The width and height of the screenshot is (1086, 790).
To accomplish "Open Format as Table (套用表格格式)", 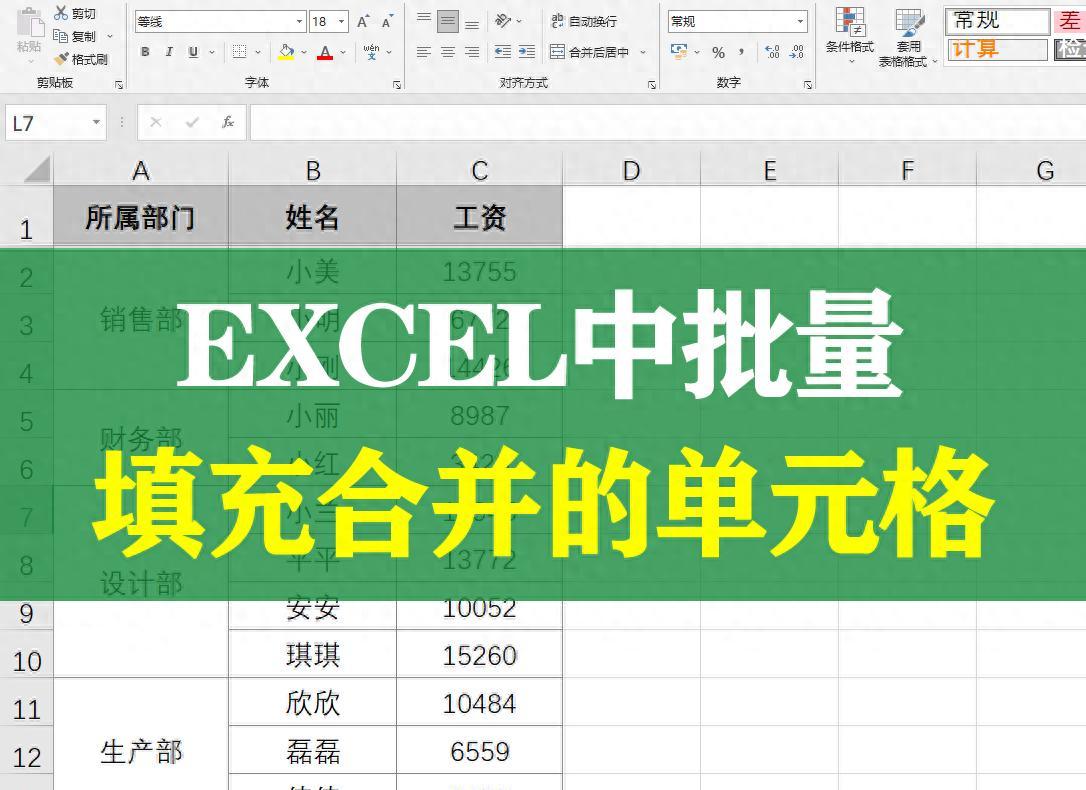I will [x=907, y=38].
